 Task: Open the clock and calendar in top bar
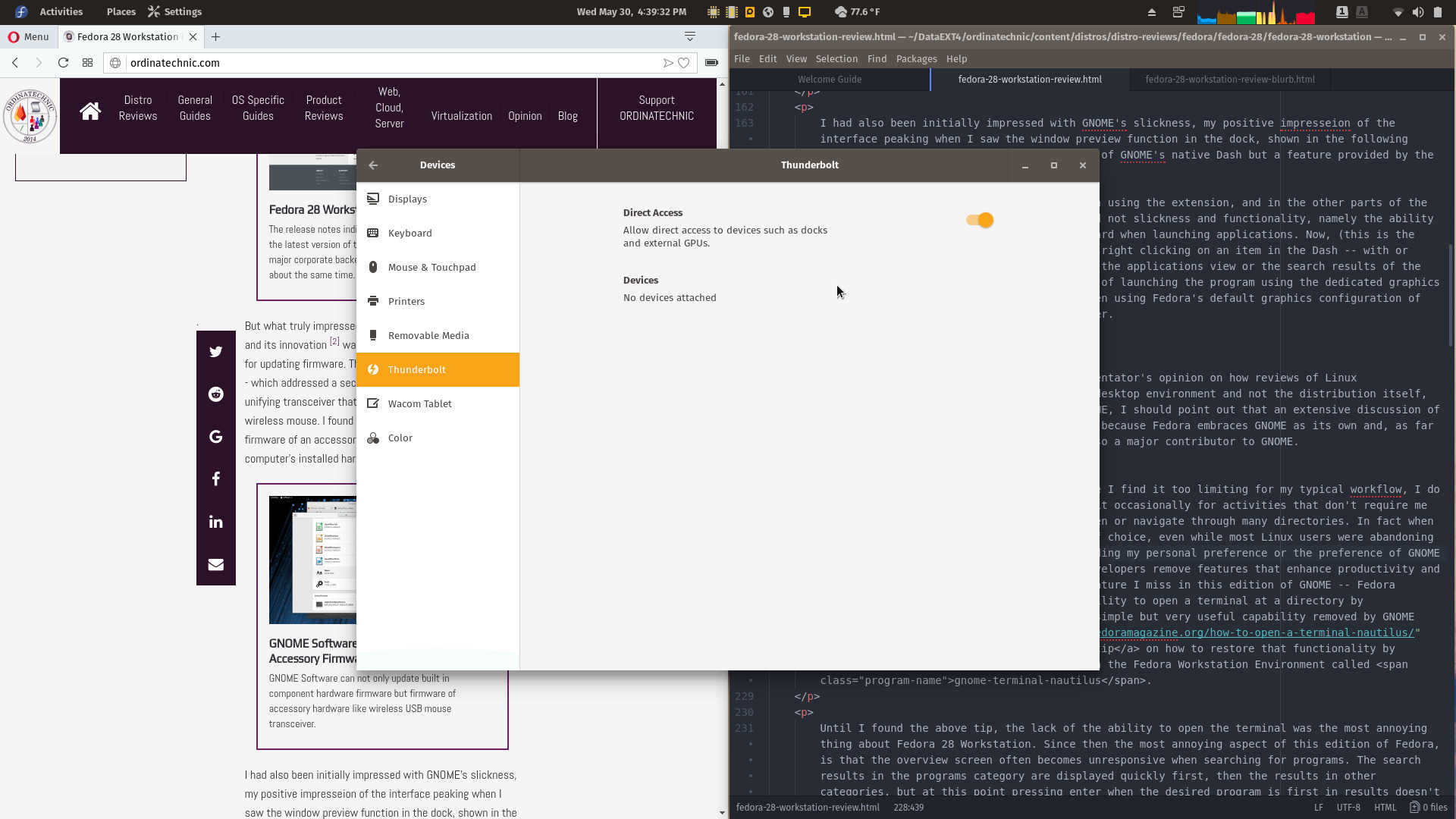[x=631, y=11]
